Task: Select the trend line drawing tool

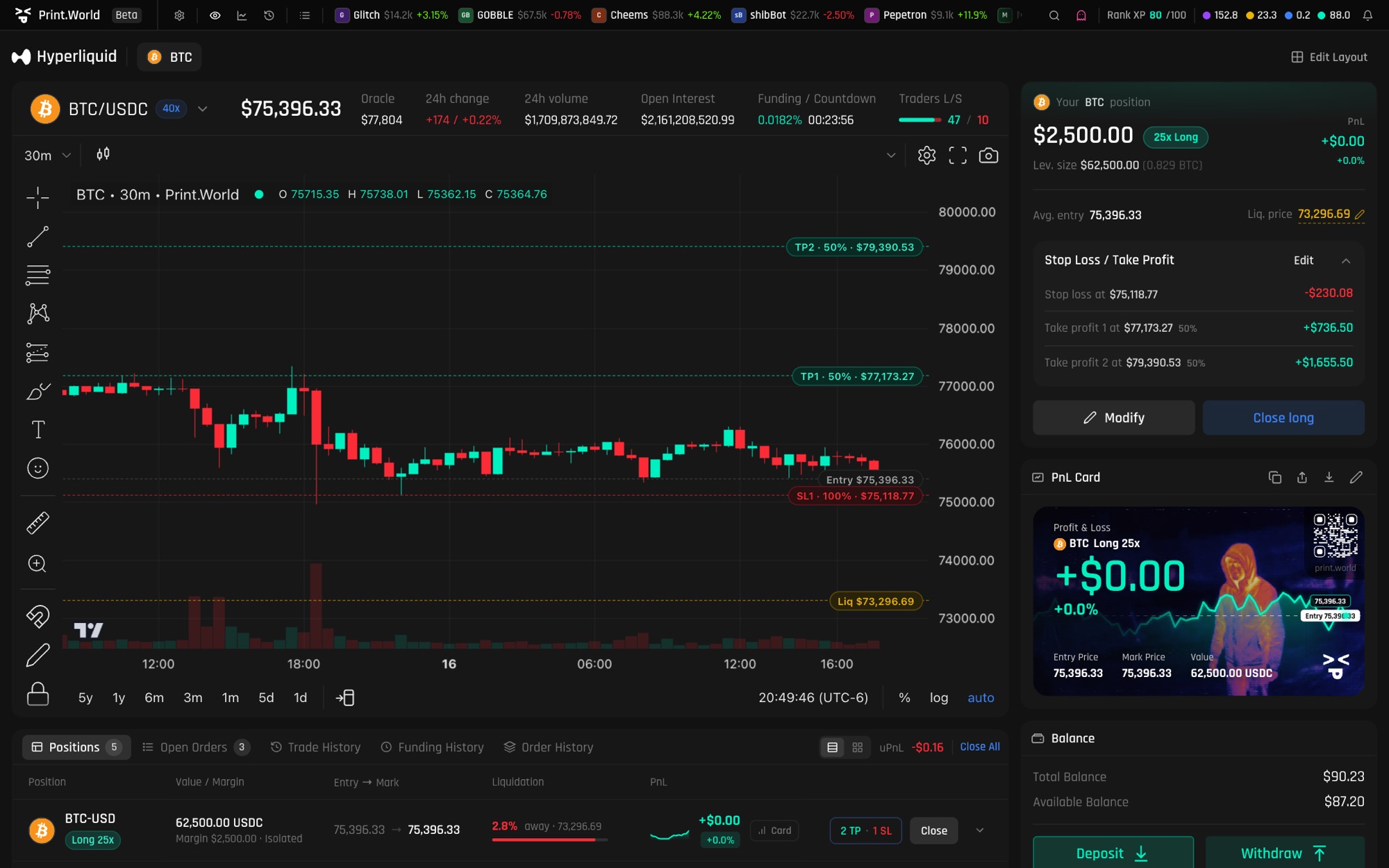Action: pos(38,237)
